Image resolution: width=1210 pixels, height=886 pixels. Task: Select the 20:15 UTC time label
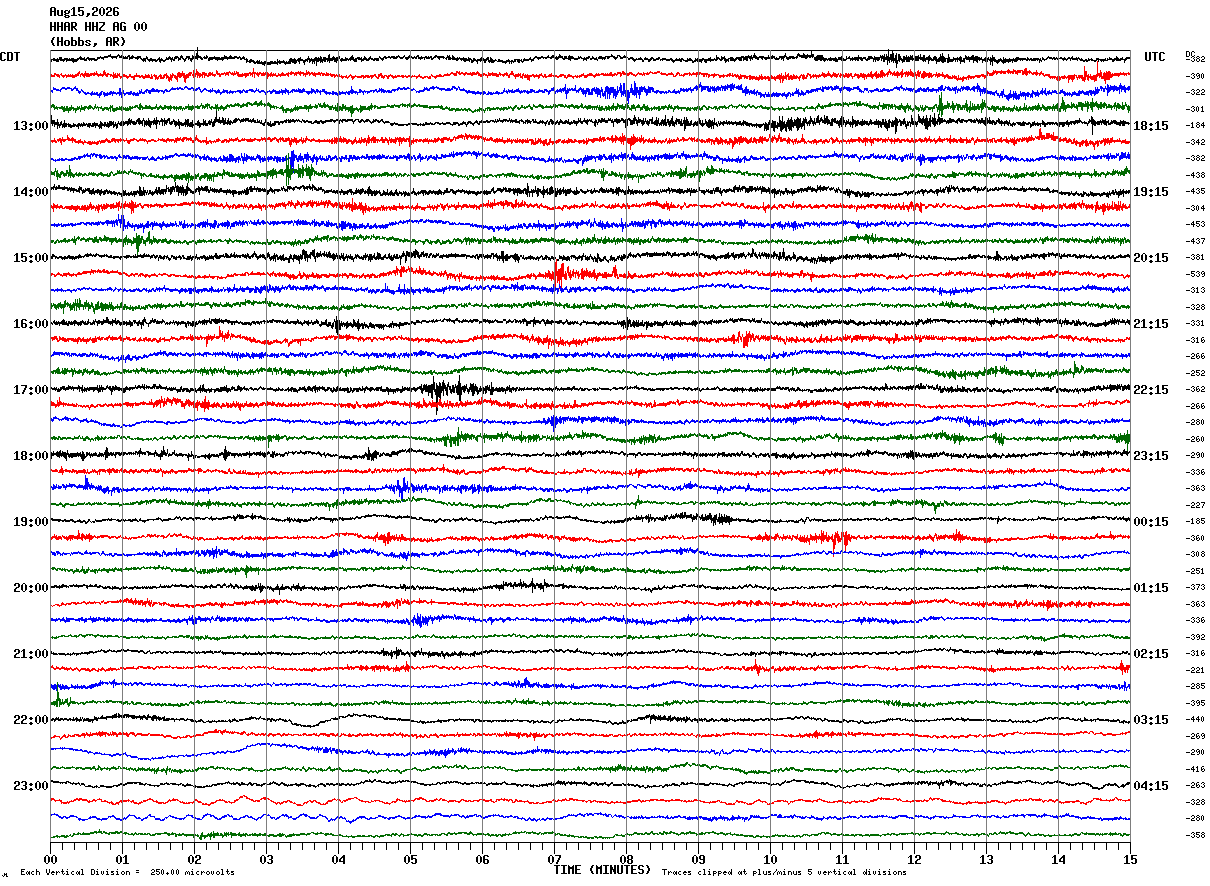[1151, 258]
